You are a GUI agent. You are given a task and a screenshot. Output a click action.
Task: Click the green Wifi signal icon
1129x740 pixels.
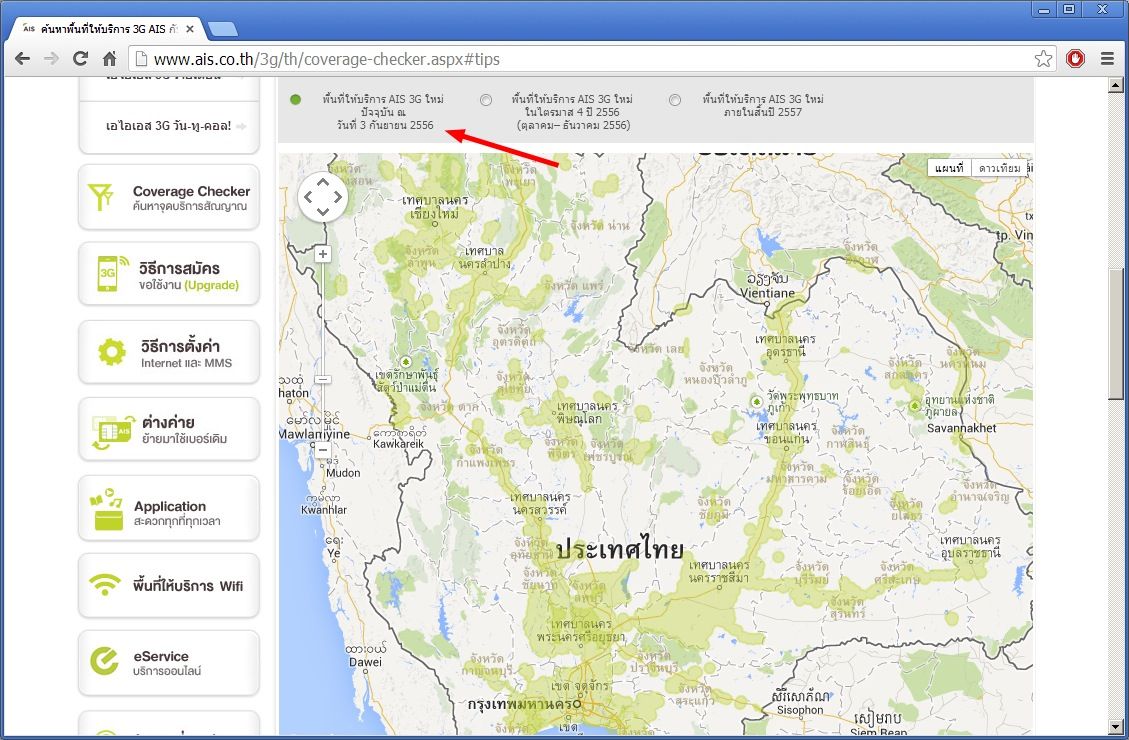105,584
